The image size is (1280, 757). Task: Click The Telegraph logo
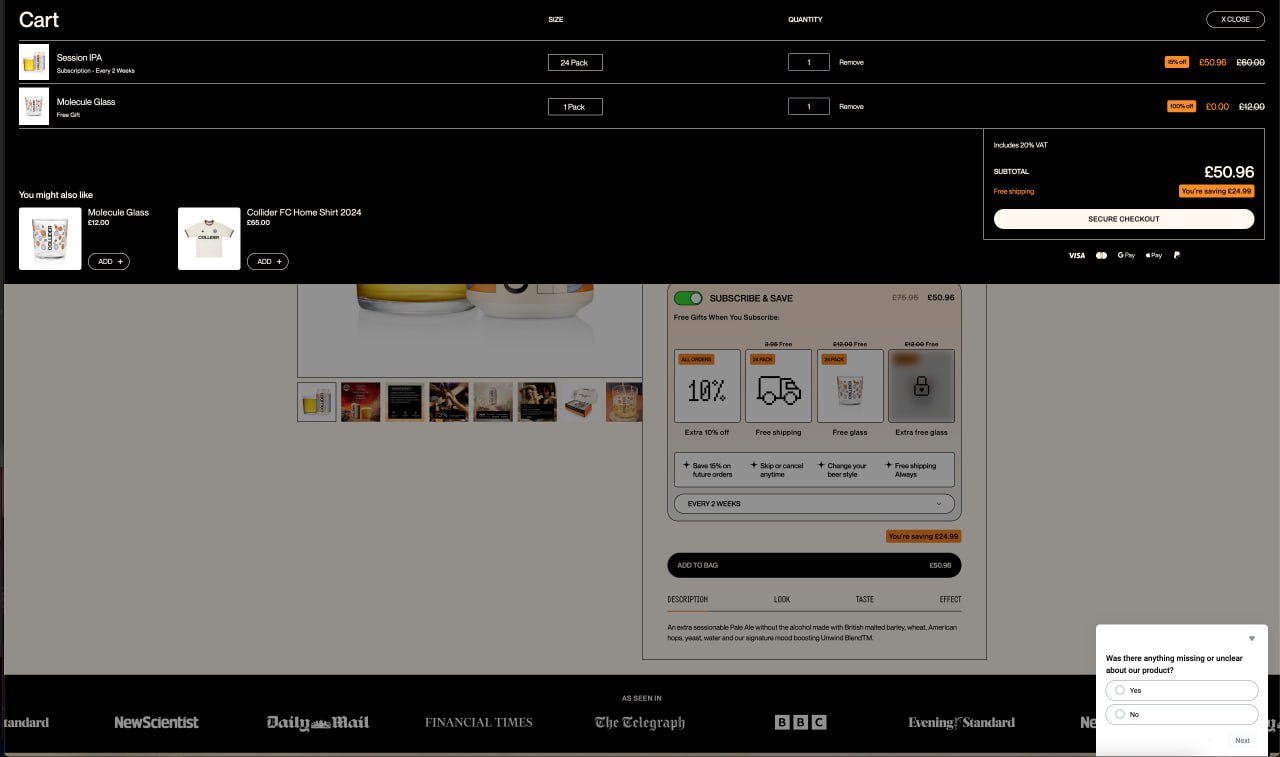[x=640, y=723]
